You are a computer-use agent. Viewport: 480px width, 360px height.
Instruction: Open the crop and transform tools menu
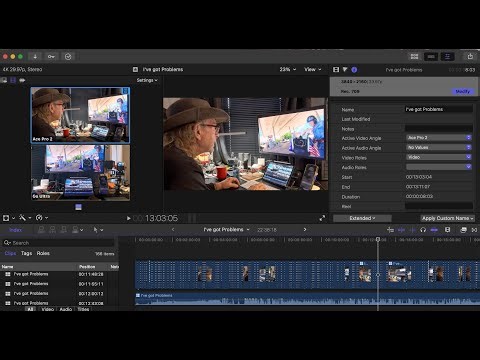tap(9, 218)
